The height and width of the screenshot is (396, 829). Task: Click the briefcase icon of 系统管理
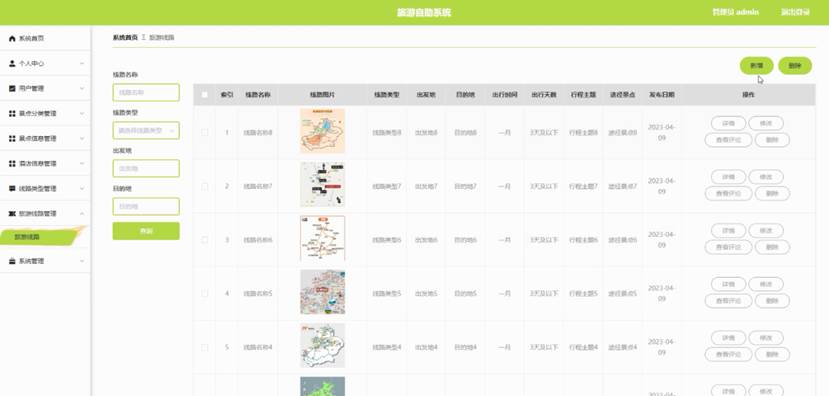click(x=12, y=261)
